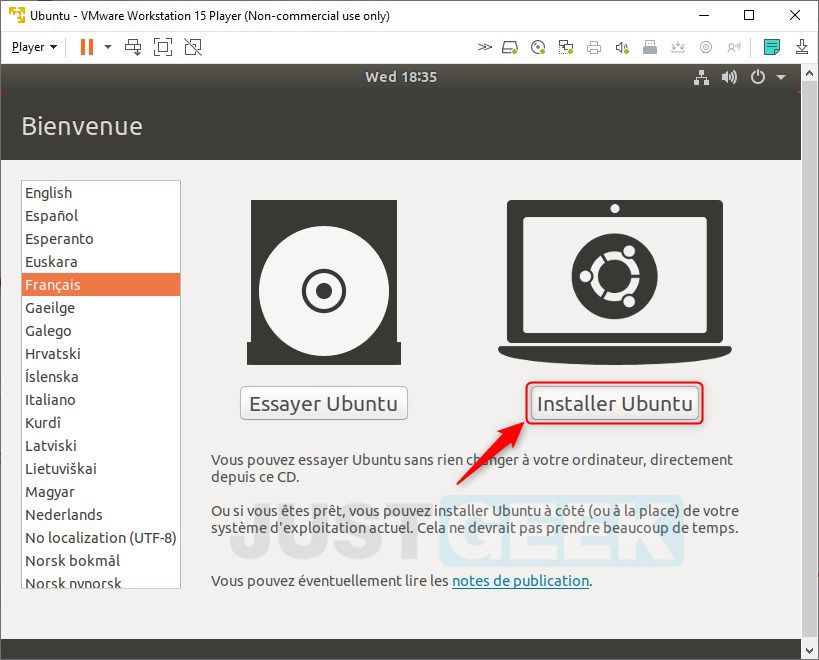
Task: Select Norsk bokmål in the language list
Action: 101,560
